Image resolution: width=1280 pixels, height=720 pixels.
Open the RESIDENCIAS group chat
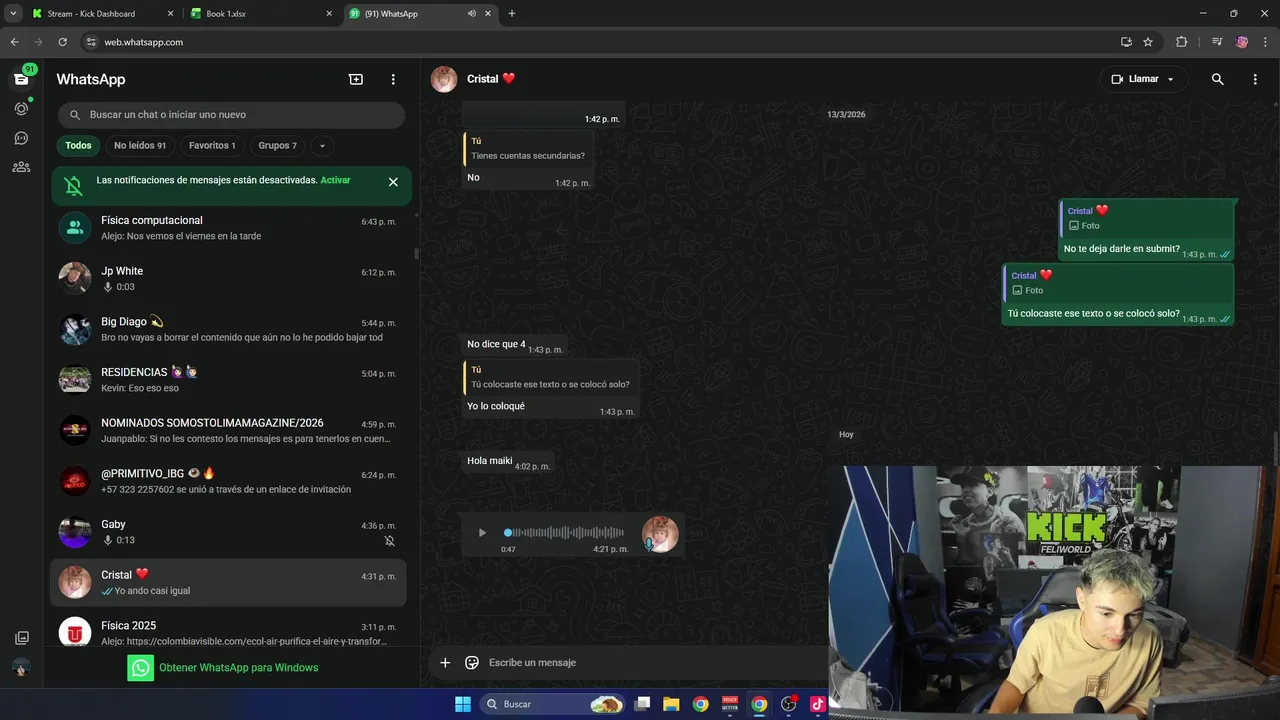228,381
